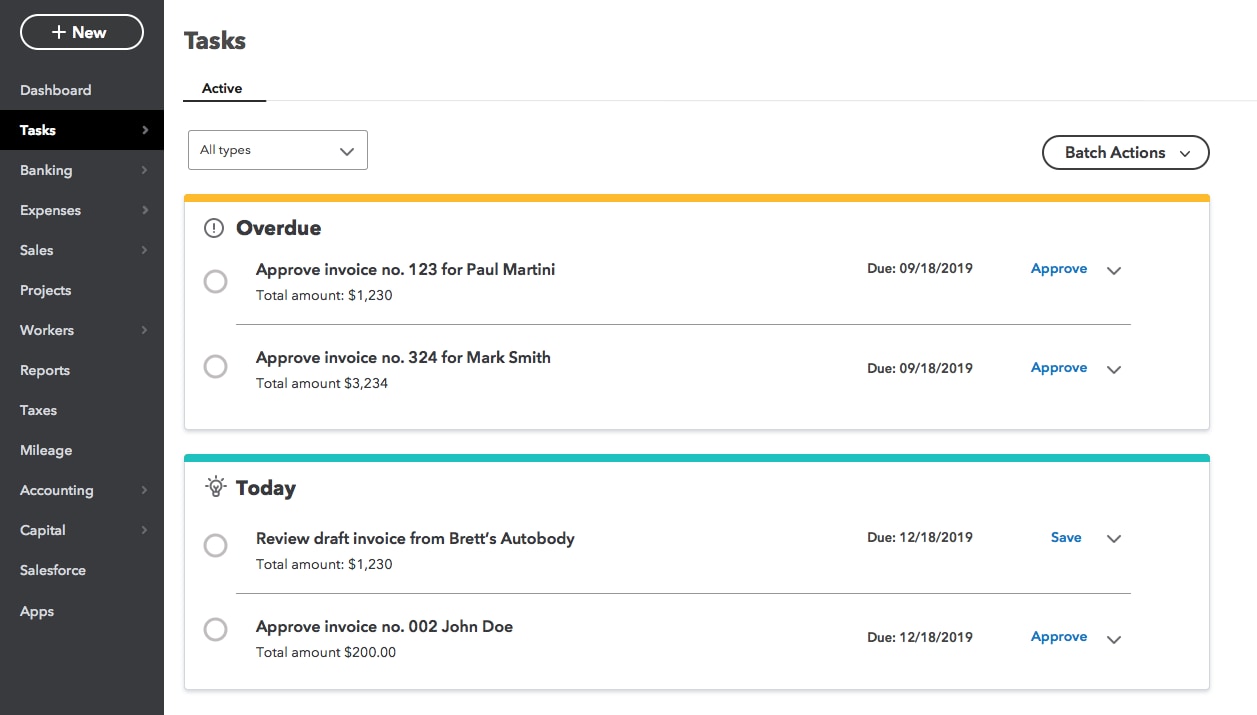This screenshot has width=1257, height=715.
Task: Click the Overdue exclamation alert icon
Action: [x=214, y=228]
